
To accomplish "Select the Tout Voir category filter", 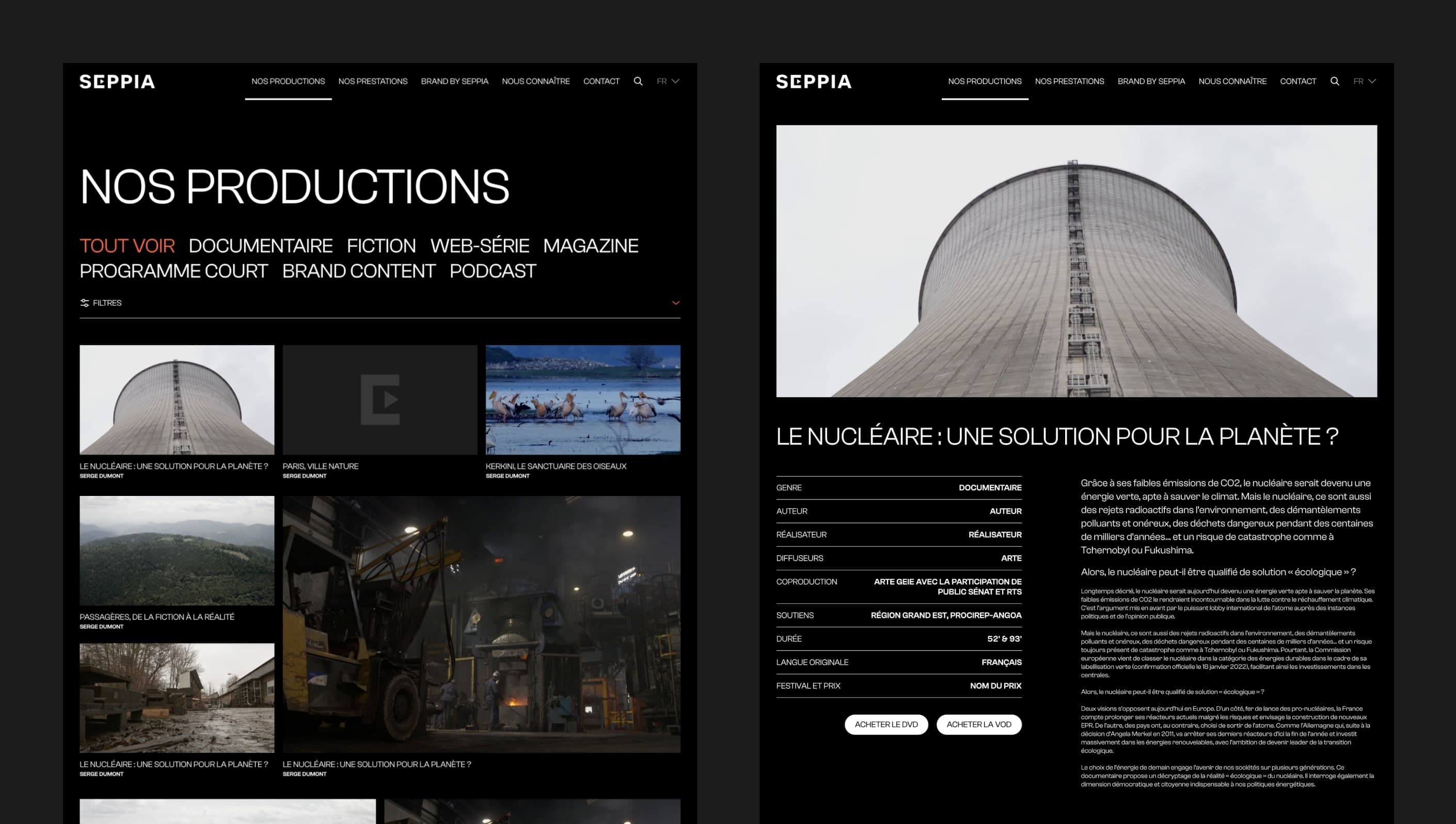I will (x=127, y=245).
